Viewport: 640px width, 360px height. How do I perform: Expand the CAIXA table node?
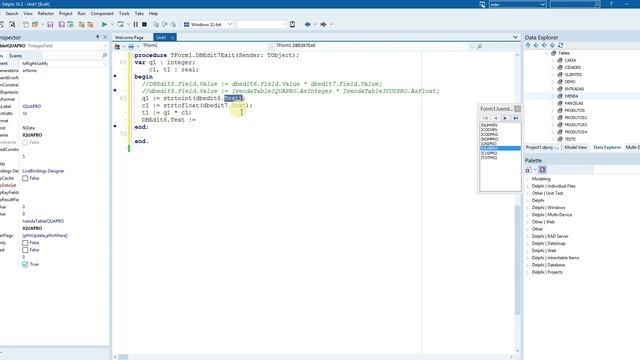553,60
